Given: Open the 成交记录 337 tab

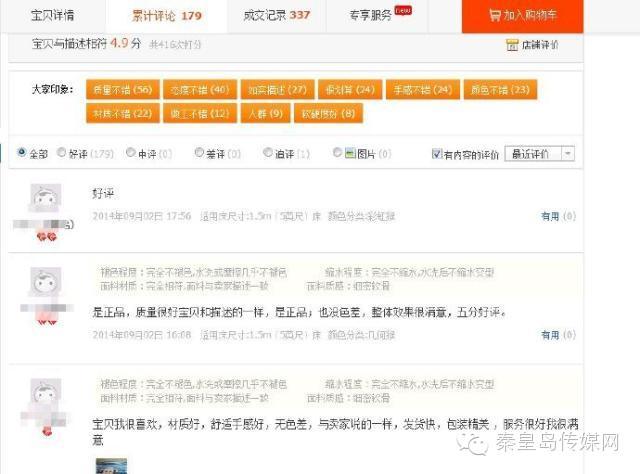Looking at the screenshot, I should click(276, 16).
